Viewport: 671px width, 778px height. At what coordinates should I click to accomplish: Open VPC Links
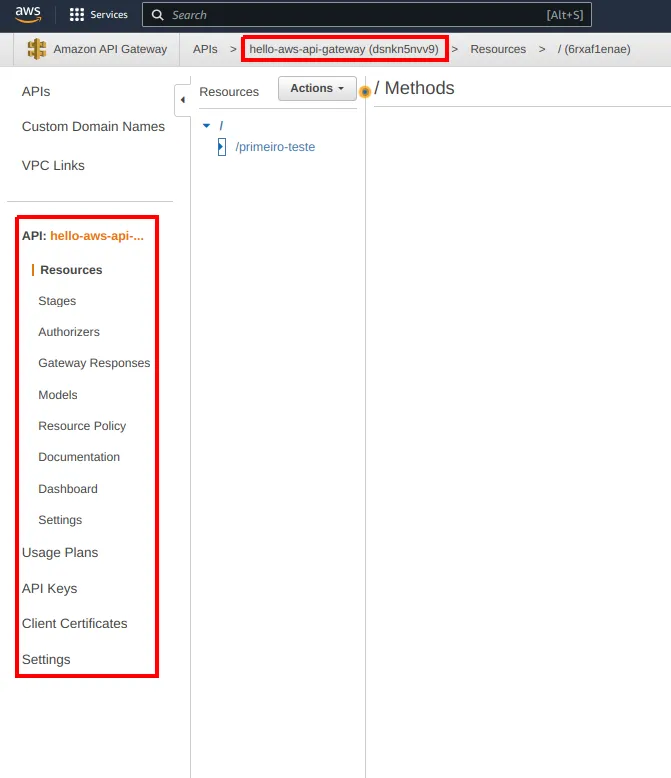pos(53,165)
